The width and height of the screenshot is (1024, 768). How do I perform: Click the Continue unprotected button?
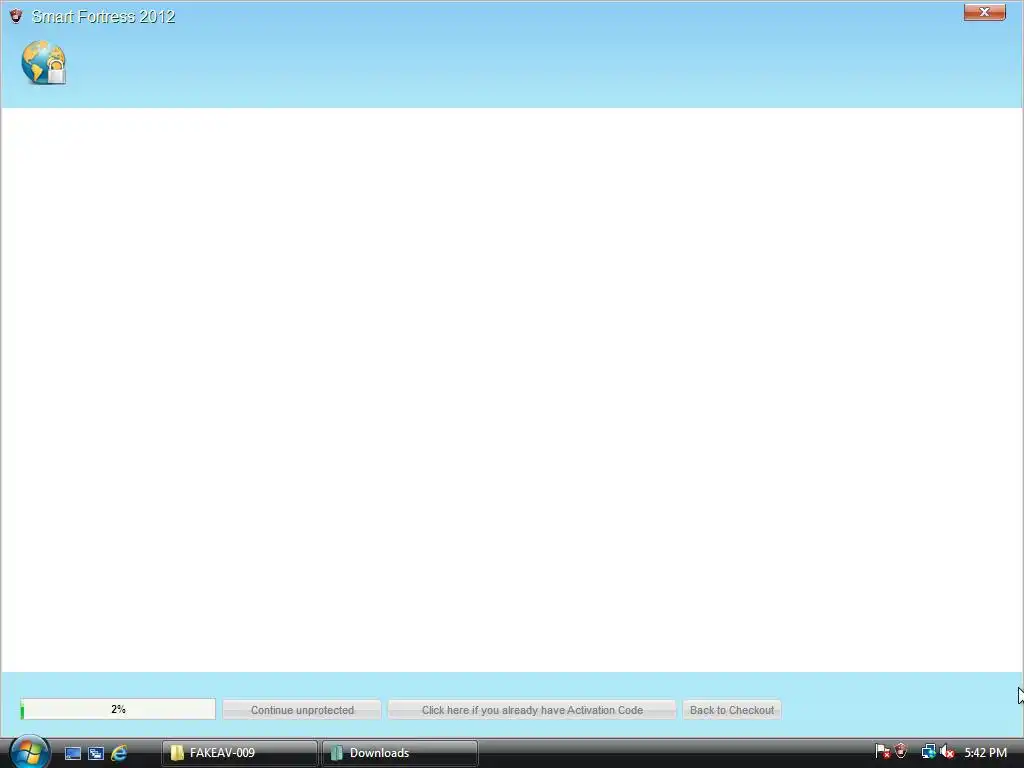302,710
